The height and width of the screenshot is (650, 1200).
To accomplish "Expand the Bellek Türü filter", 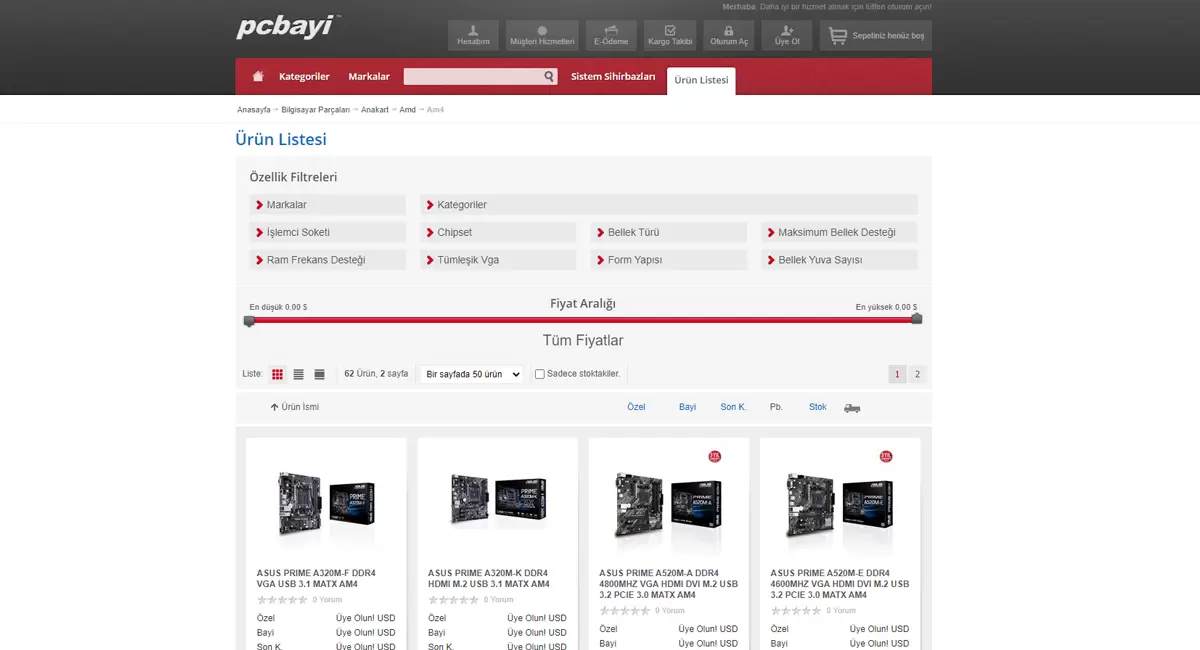I will [x=669, y=232].
